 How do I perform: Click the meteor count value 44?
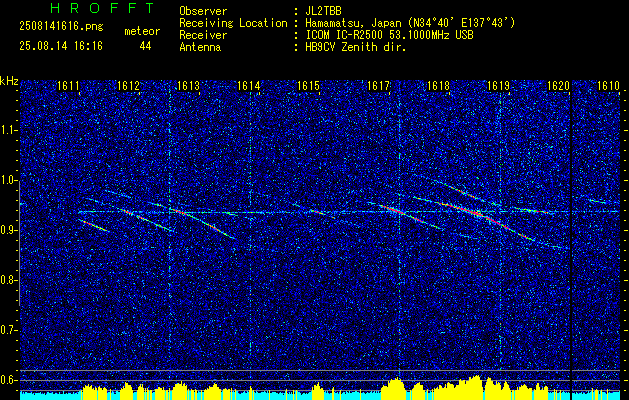(145, 46)
